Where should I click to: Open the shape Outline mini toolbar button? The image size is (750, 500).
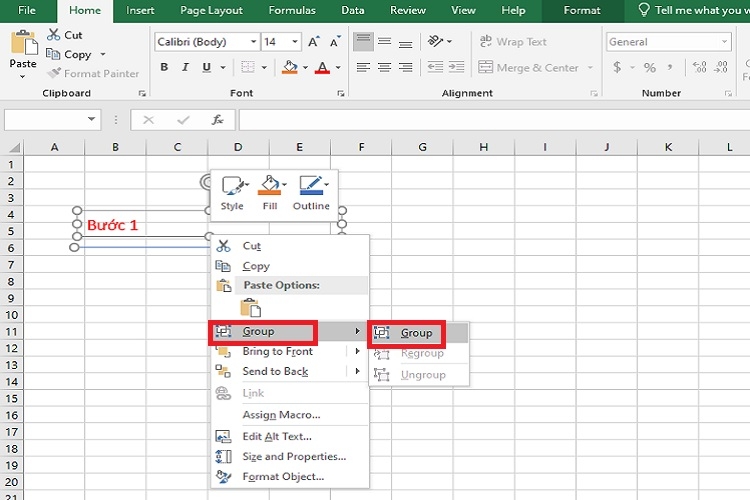[311, 193]
